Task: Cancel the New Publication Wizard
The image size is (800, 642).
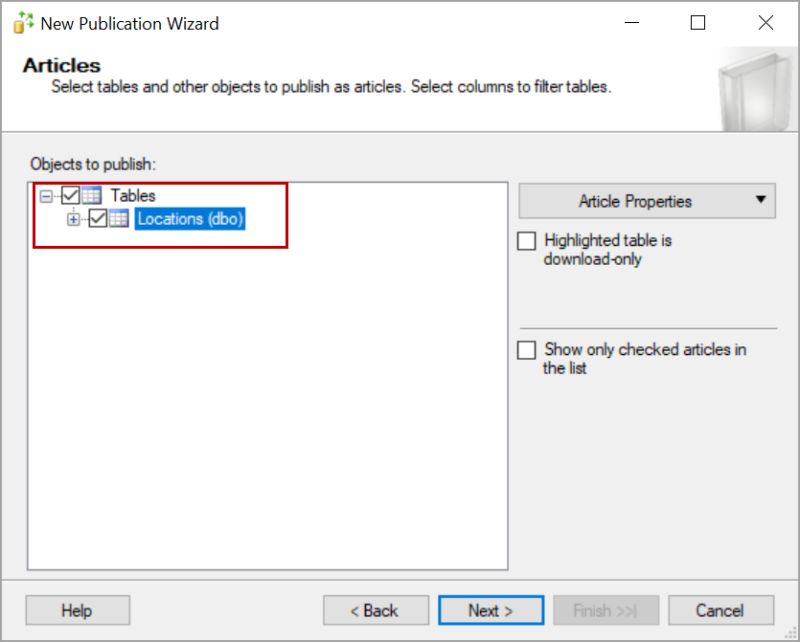Action: (721, 610)
